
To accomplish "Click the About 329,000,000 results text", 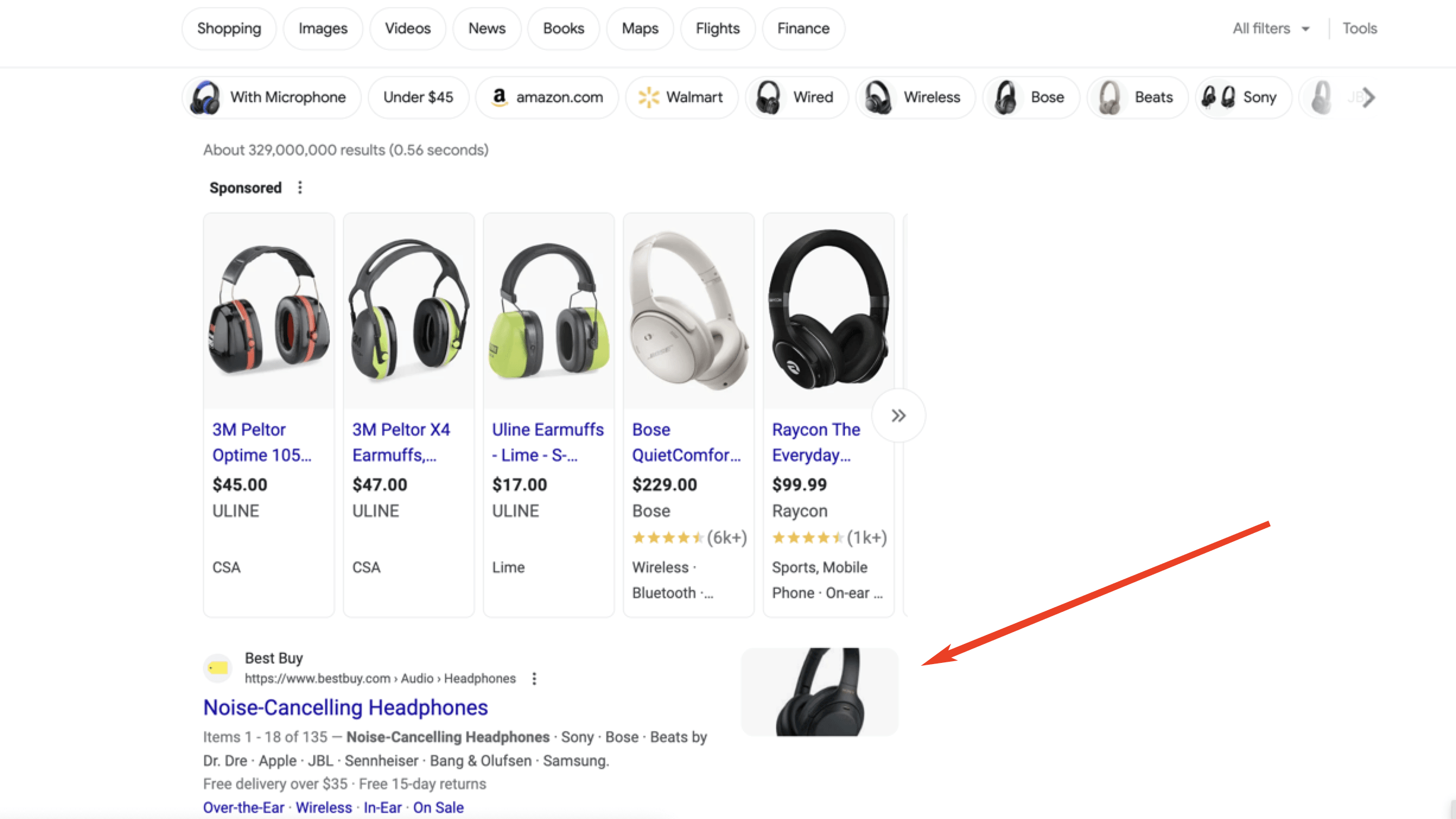I will [x=346, y=150].
